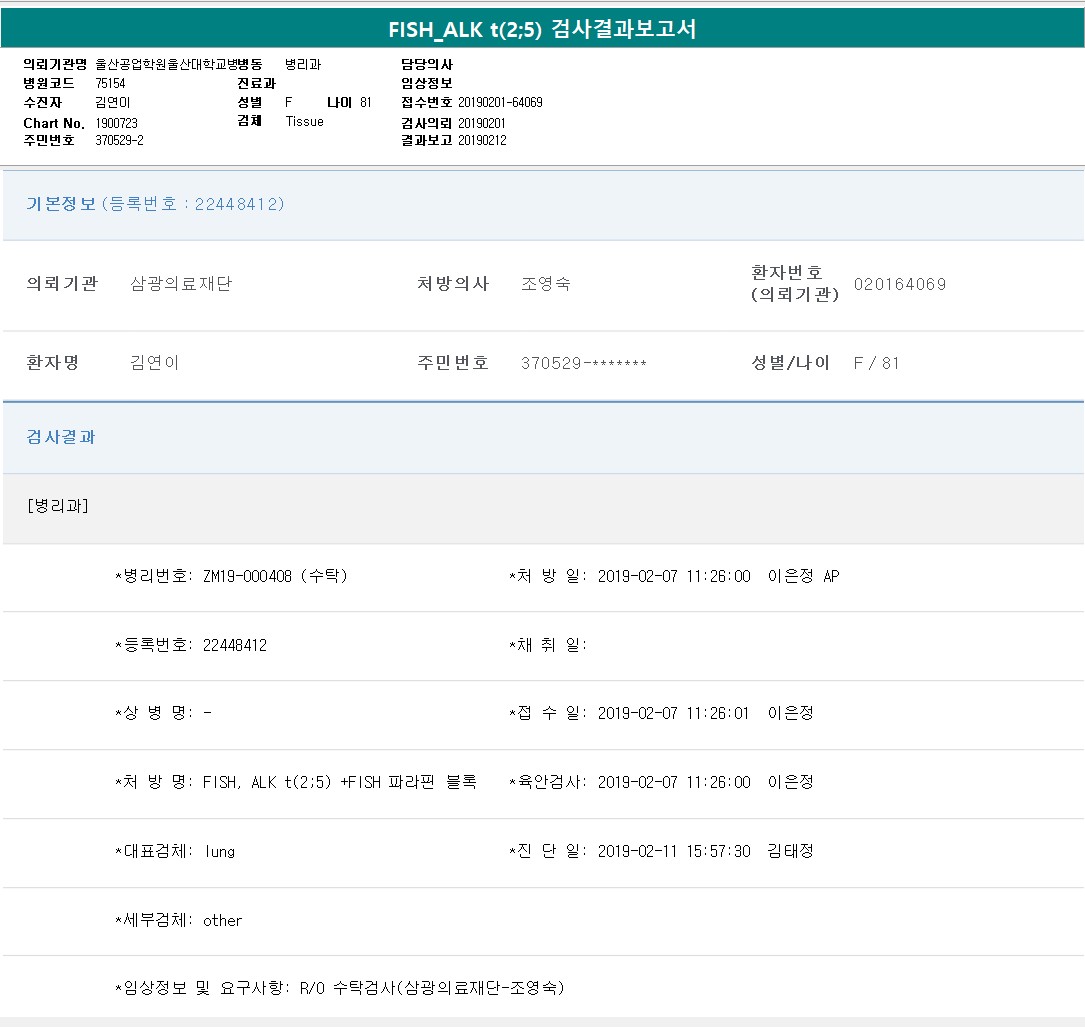Select the 세부검체 other value
The width and height of the screenshot is (1085, 1027).
pos(222,920)
